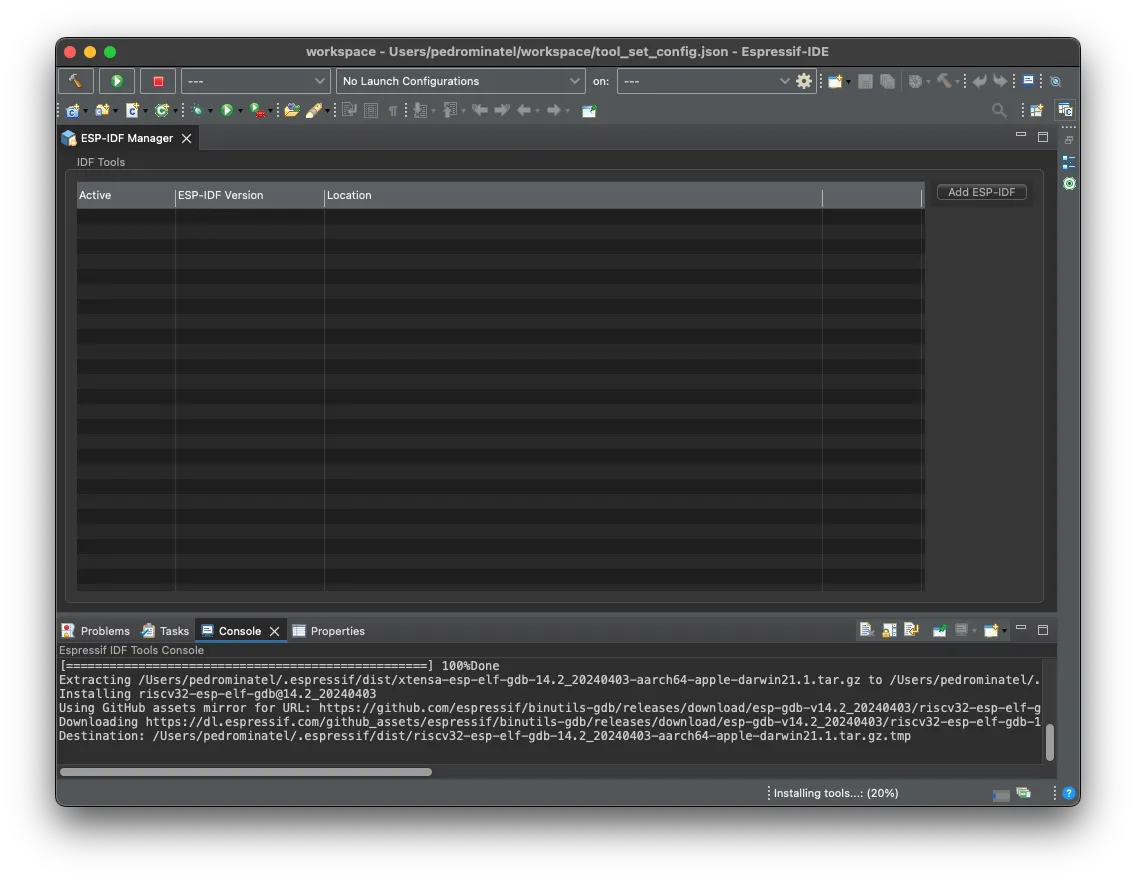1136x880 pixels.
Task: Click the Add ESP-IDF button
Action: pyautogui.click(x=981, y=192)
